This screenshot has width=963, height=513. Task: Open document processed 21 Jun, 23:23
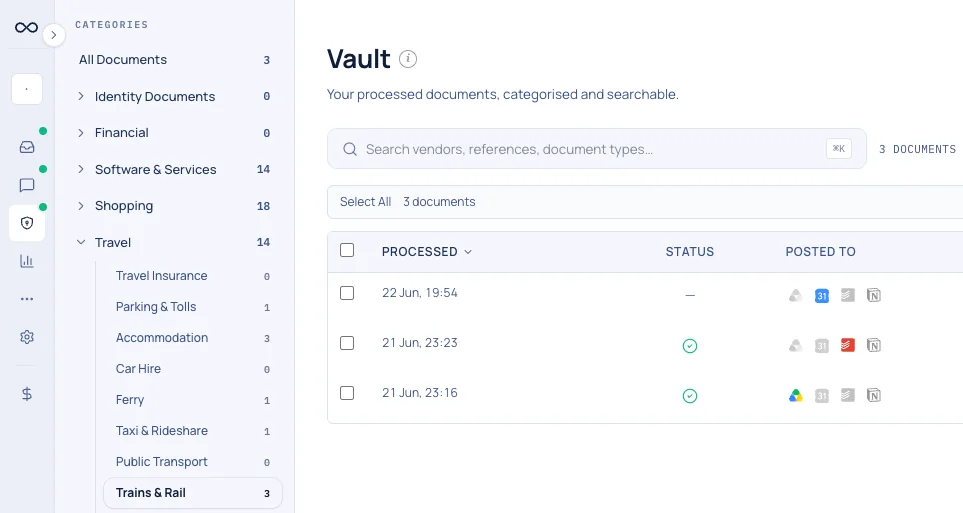pyautogui.click(x=419, y=343)
